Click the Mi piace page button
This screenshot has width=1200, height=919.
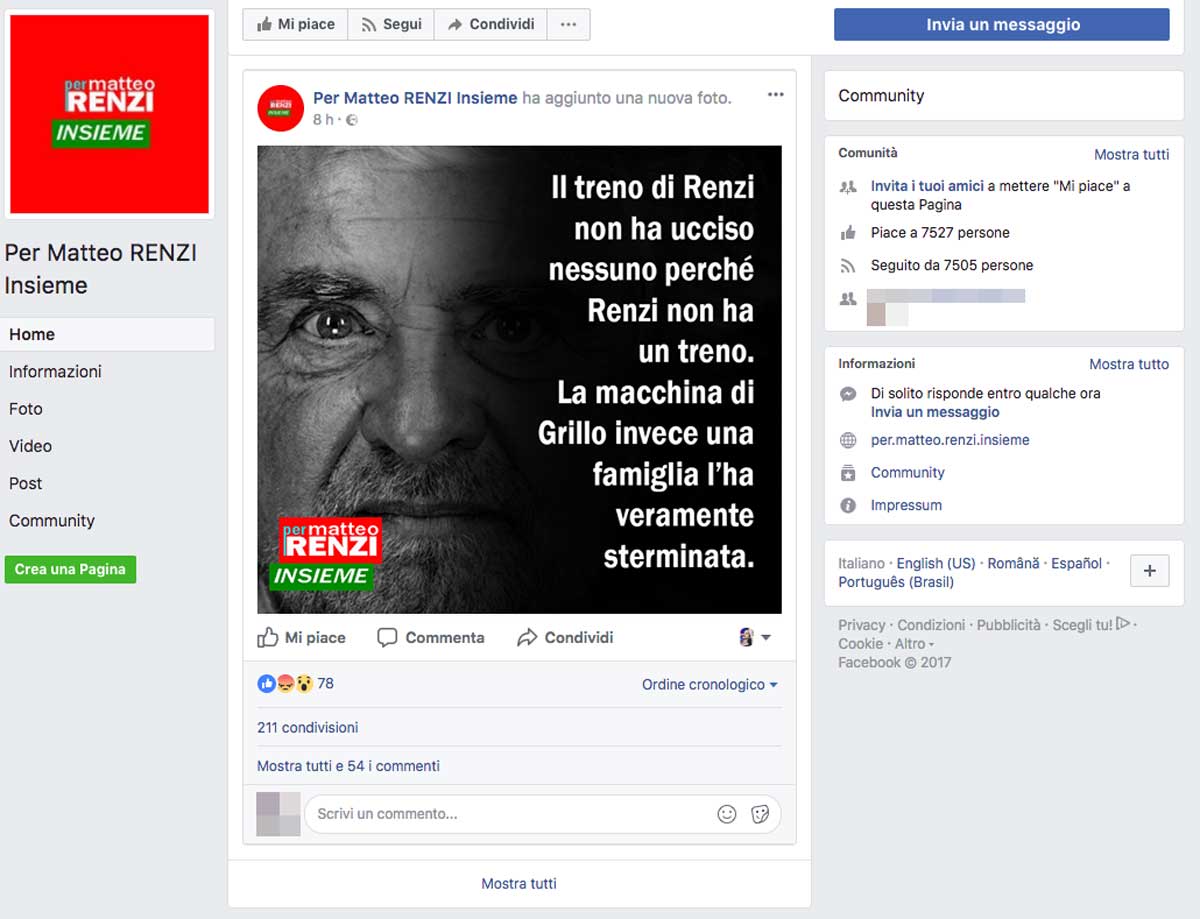point(295,24)
